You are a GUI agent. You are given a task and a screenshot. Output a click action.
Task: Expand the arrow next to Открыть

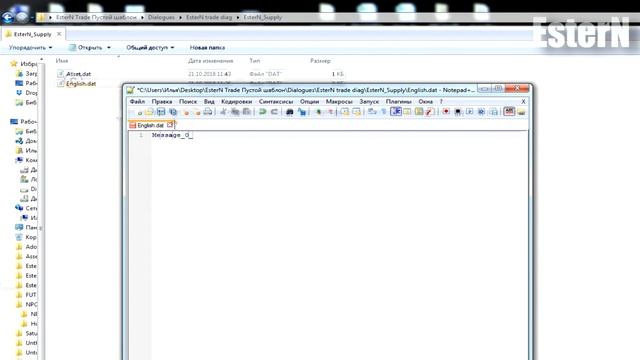[109, 48]
